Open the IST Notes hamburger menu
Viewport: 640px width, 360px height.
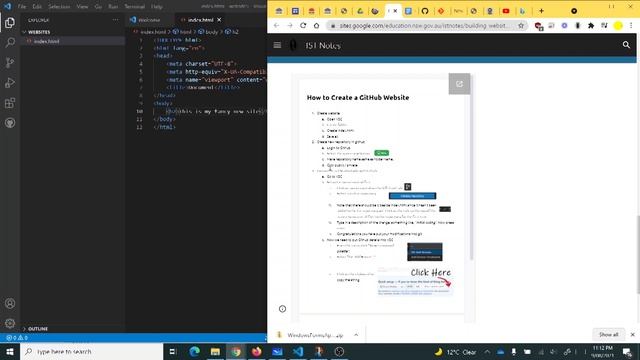[x=277, y=45]
